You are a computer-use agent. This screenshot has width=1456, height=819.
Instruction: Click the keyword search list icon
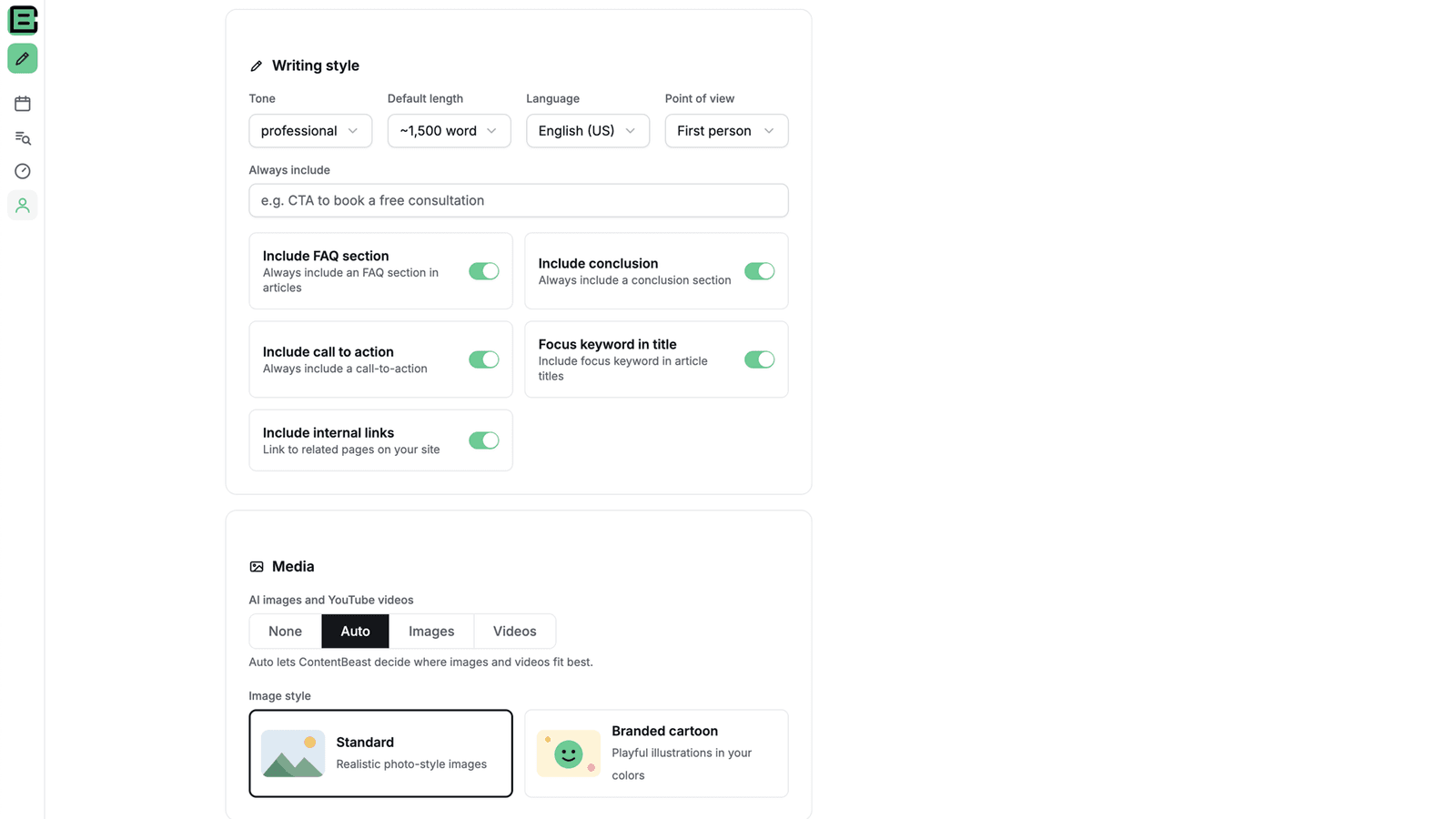coord(23,138)
